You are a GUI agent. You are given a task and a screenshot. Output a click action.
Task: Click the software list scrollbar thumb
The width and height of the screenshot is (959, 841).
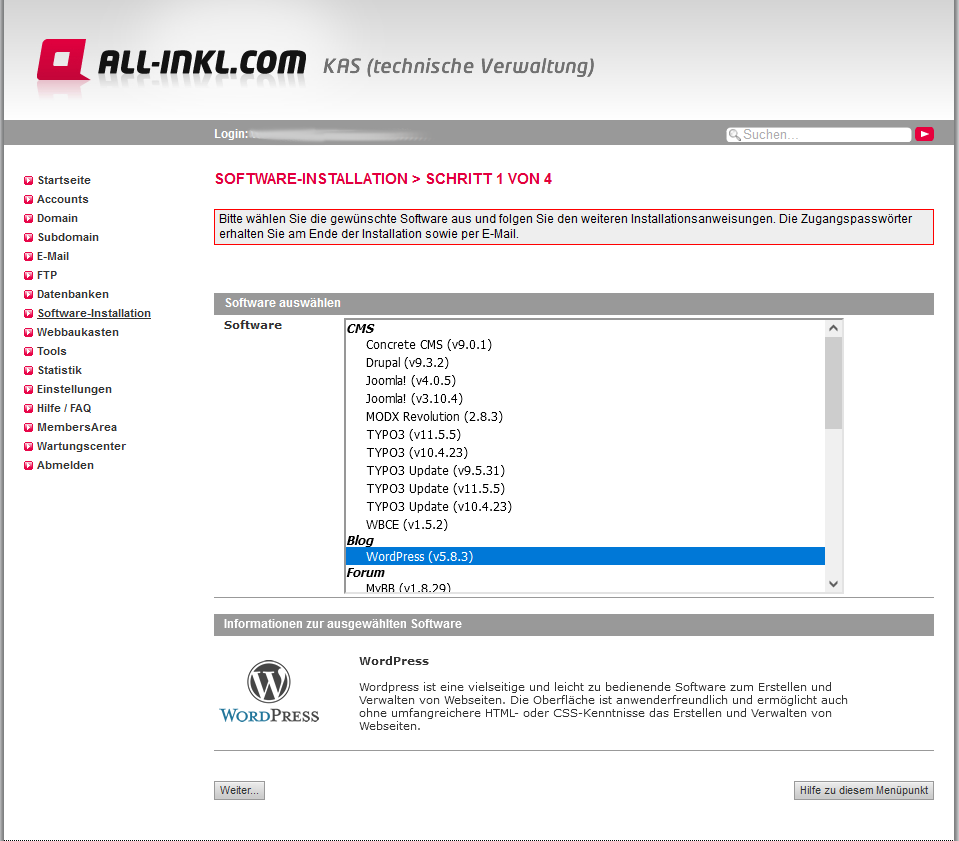pos(833,383)
